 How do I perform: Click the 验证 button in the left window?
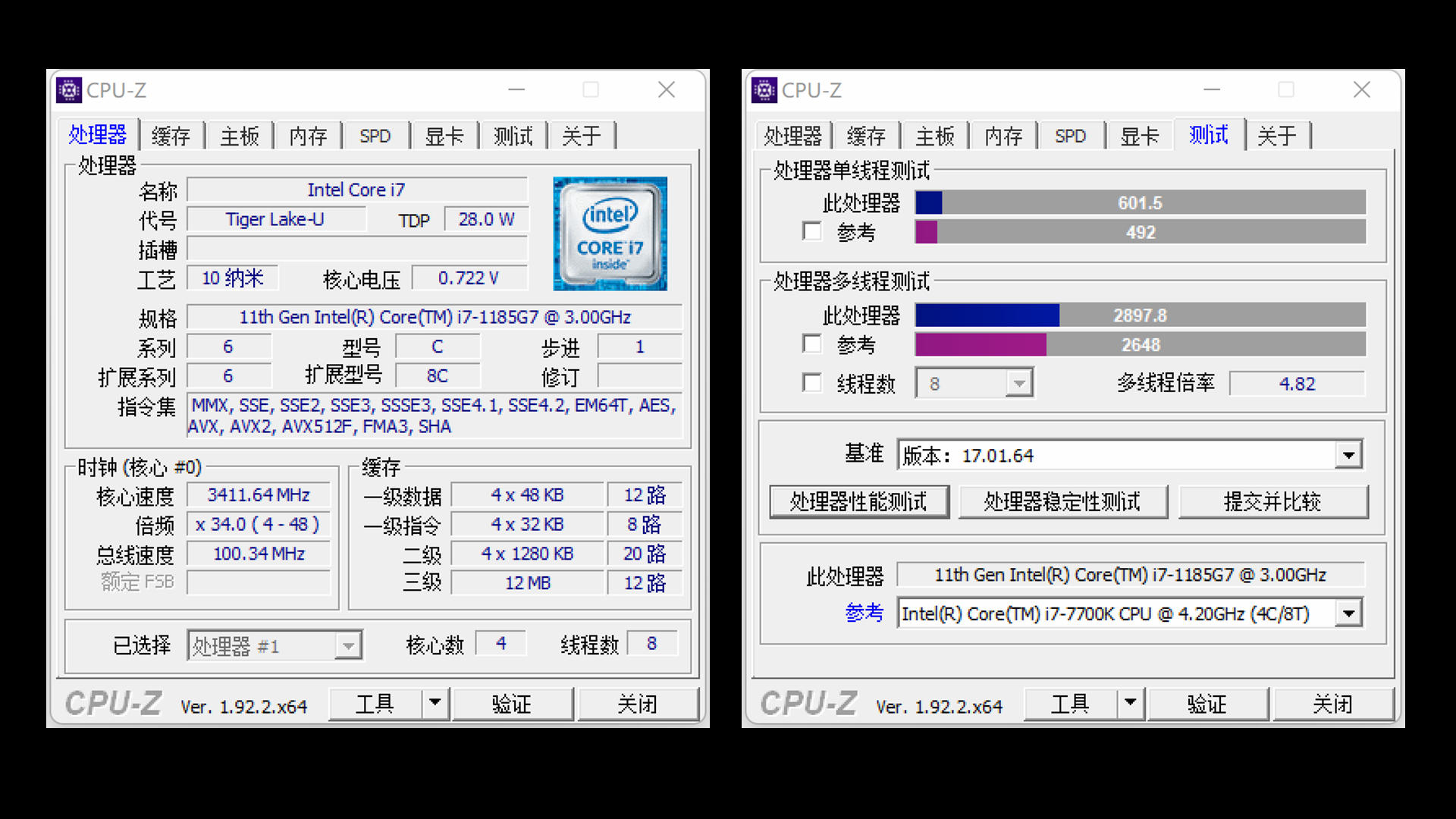tap(513, 704)
